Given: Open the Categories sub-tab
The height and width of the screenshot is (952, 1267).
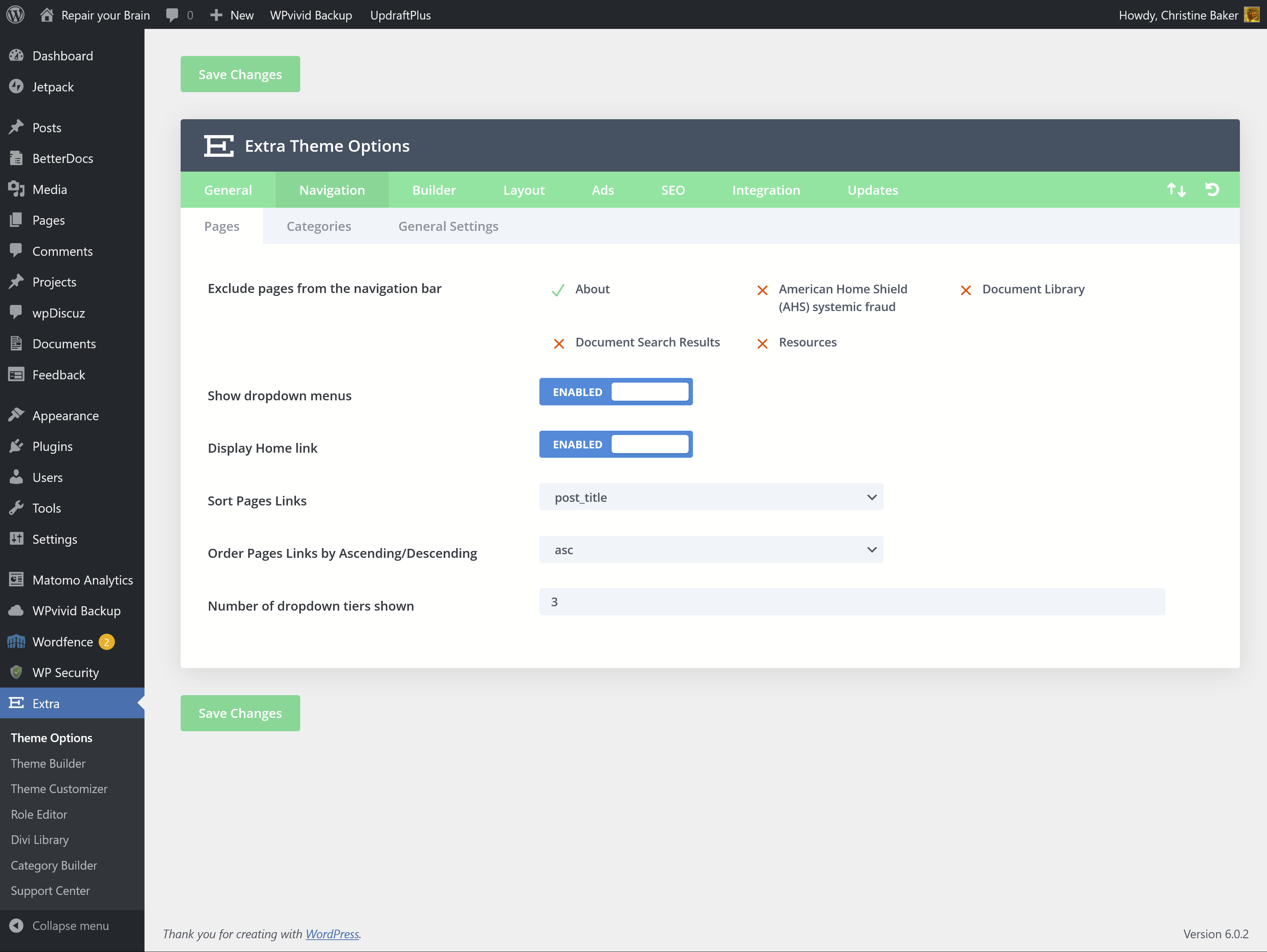Looking at the screenshot, I should pyautogui.click(x=319, y=226).
